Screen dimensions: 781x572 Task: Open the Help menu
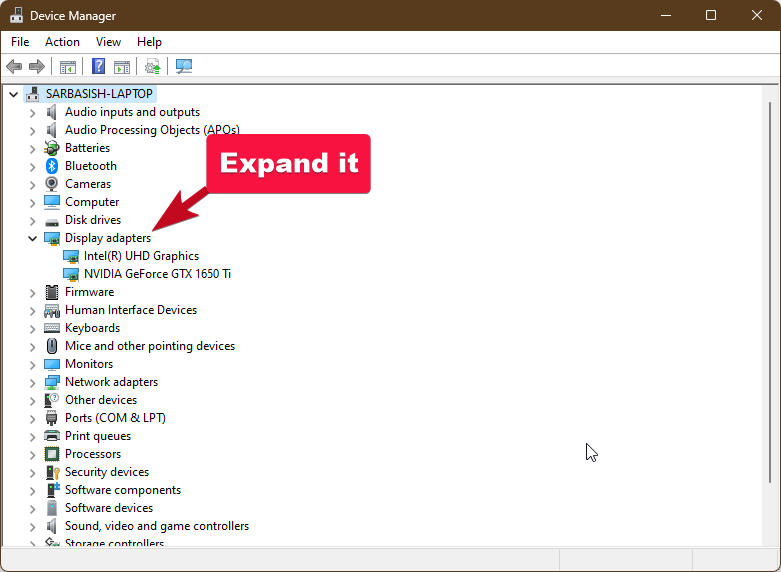pos(149,42)
